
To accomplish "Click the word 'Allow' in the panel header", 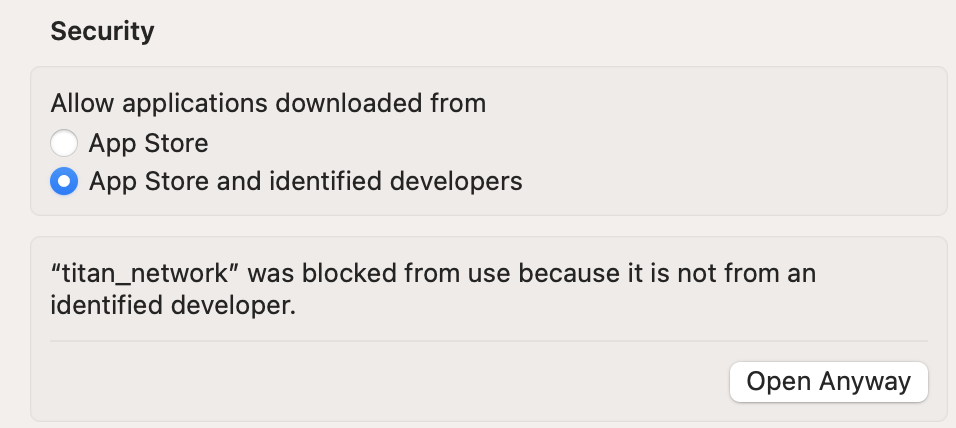I will pos(76,103).
